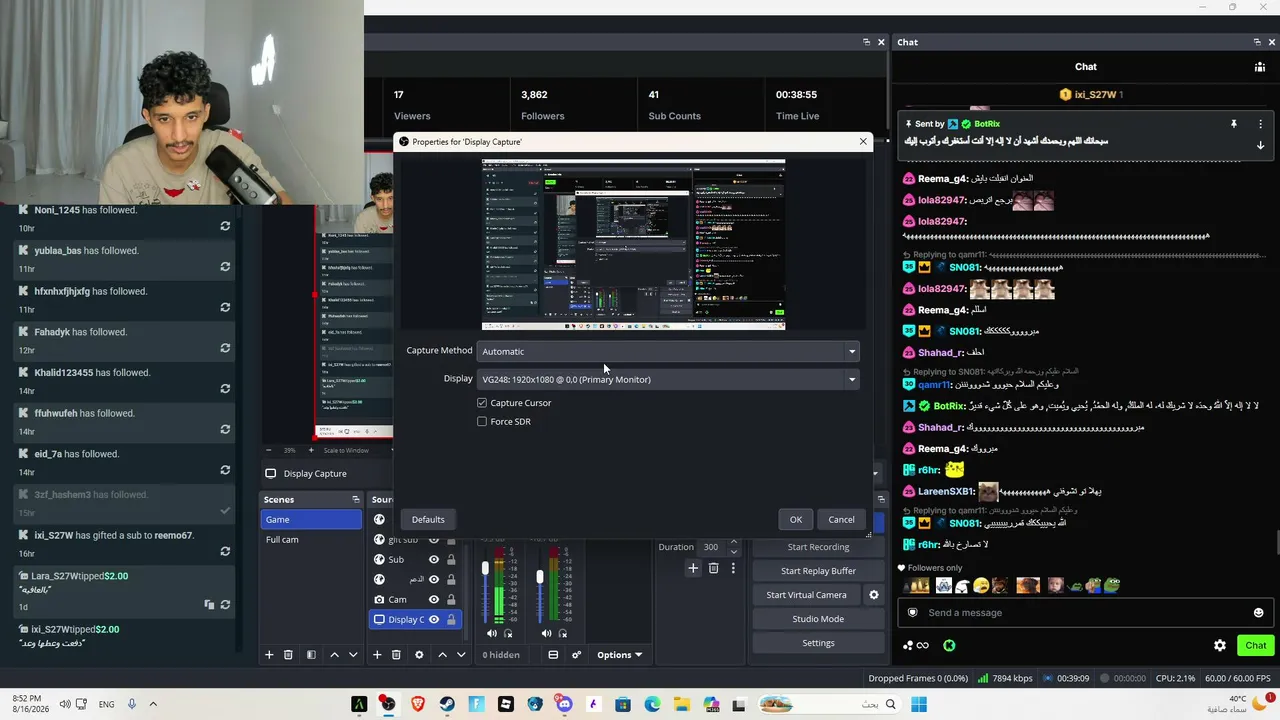Open the emoji picker in message box
Image resolution: width=1280 pixels, height=720 pixels.
click(x=1258, y=613)
